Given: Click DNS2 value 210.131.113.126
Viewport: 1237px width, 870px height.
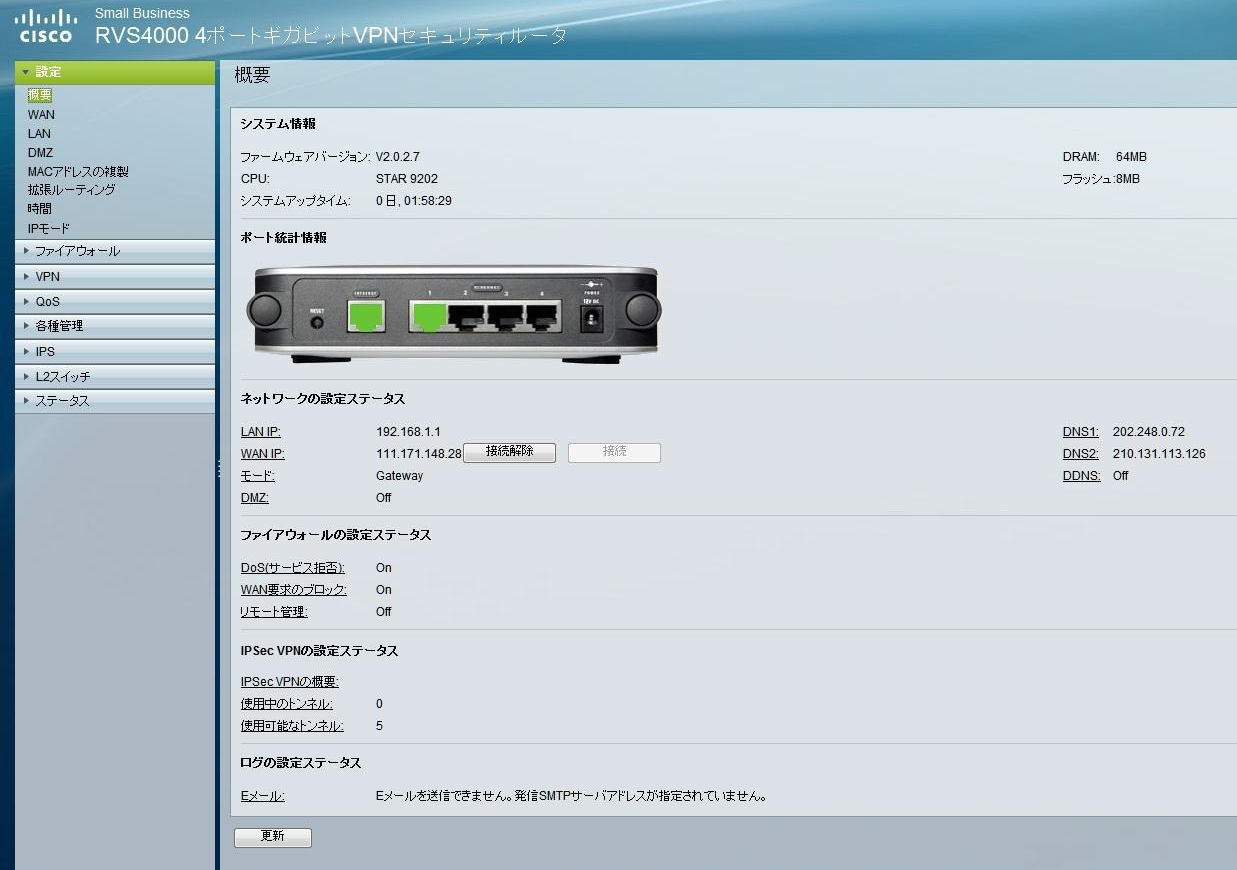Looking at the screenshot, I should tap(1159, 454).
